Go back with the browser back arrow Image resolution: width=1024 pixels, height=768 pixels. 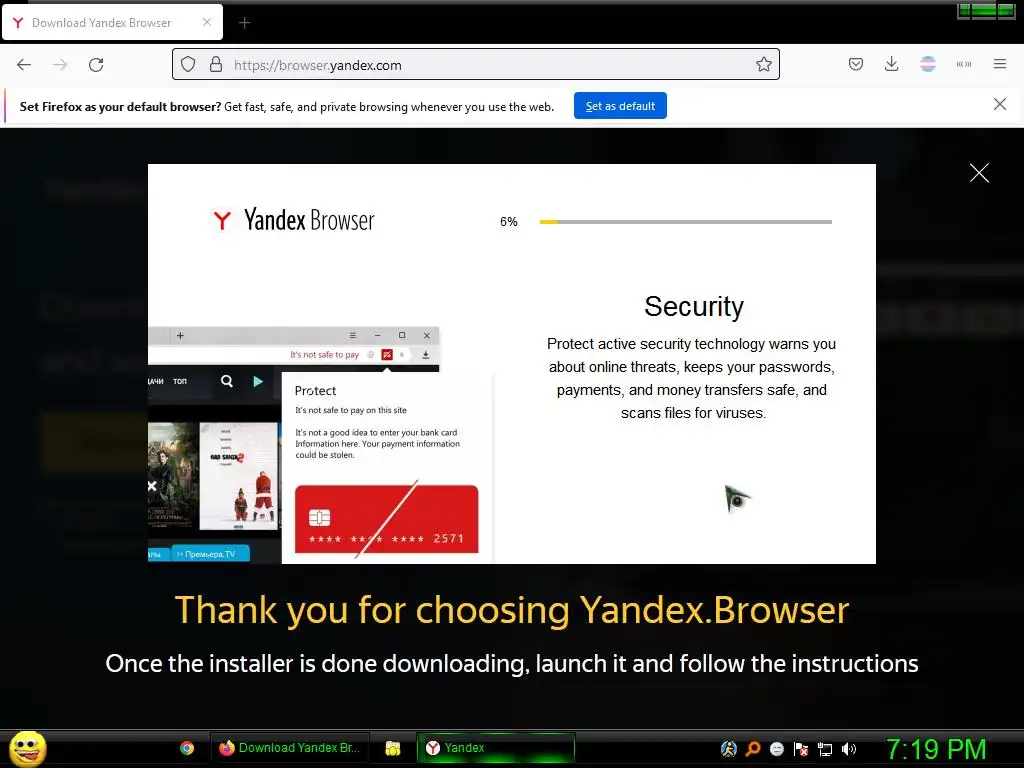[x=24, y=65]
